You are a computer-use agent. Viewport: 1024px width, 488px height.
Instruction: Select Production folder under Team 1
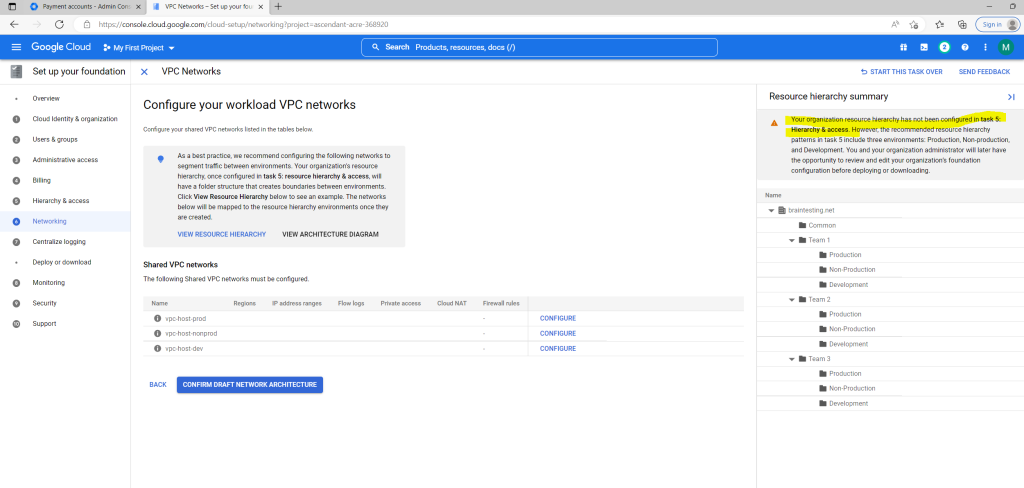coord(840,255)
